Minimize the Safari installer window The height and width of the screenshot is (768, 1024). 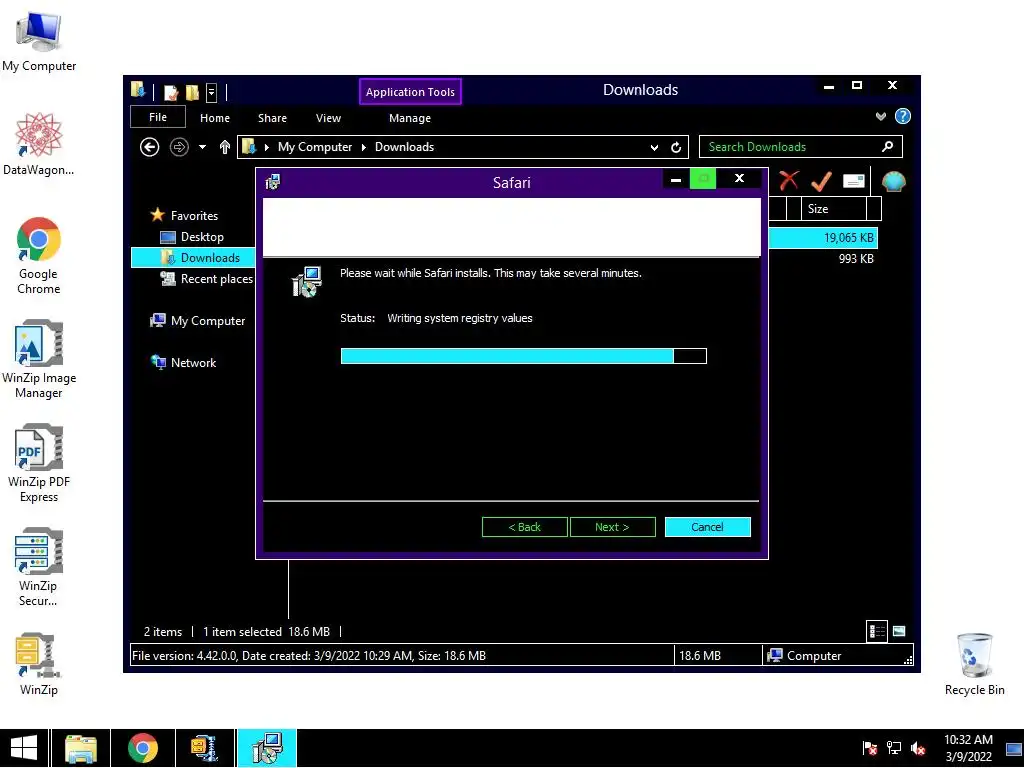[x=676, y=179]
